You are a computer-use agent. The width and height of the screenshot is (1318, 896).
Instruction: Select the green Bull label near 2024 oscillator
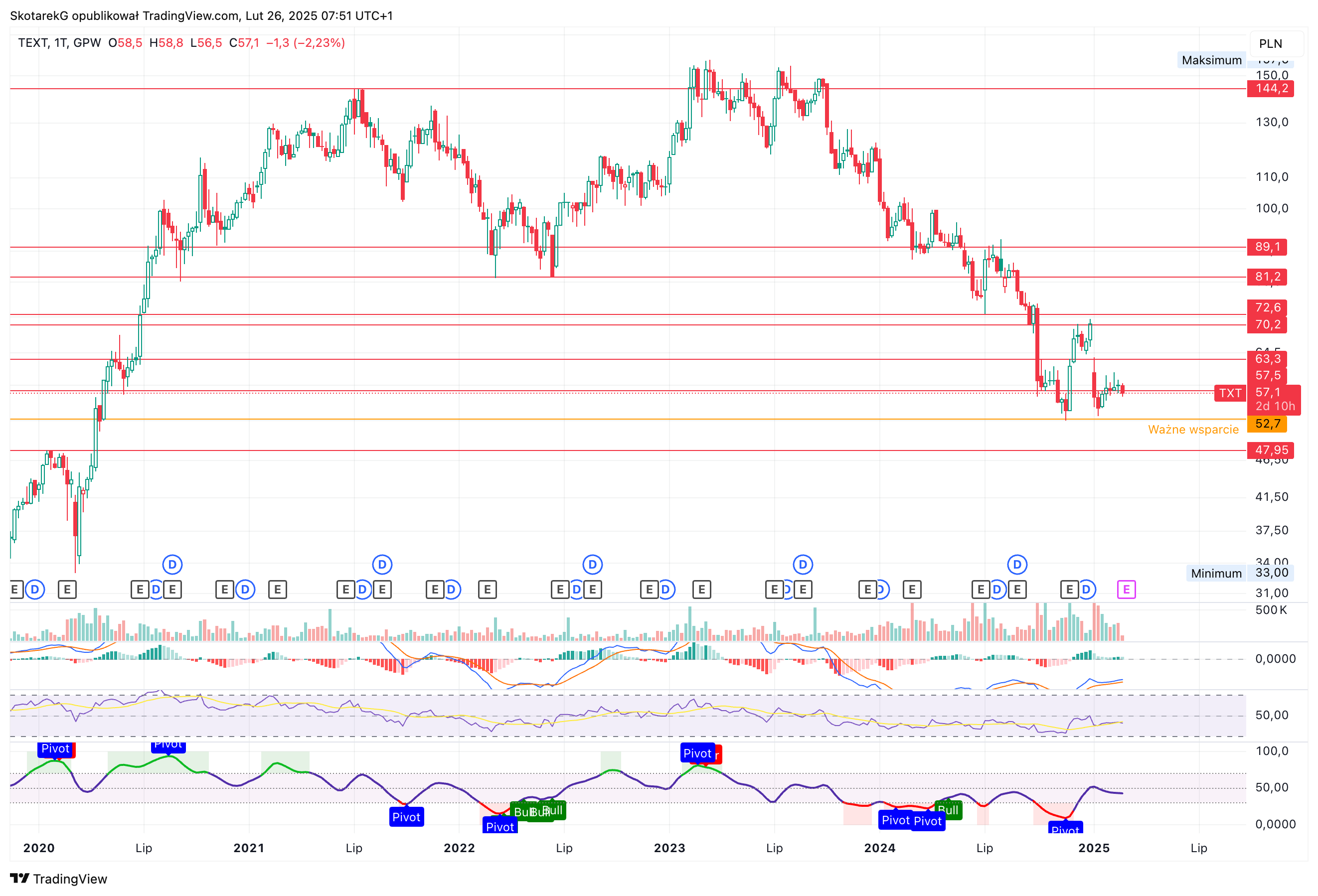tap(948, 810)
